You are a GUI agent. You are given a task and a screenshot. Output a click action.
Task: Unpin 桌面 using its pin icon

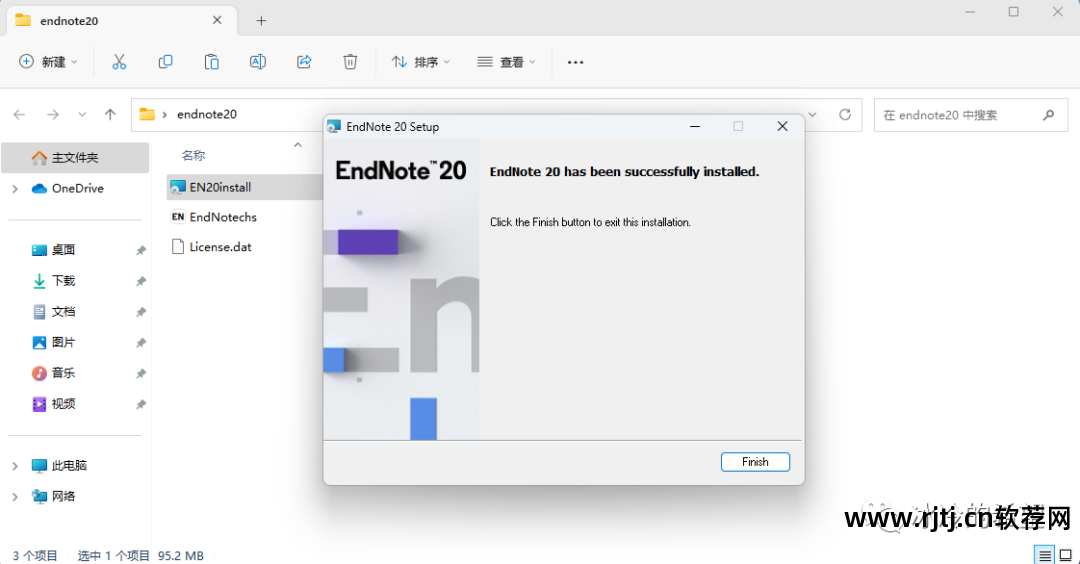click(x=141, y=251)
